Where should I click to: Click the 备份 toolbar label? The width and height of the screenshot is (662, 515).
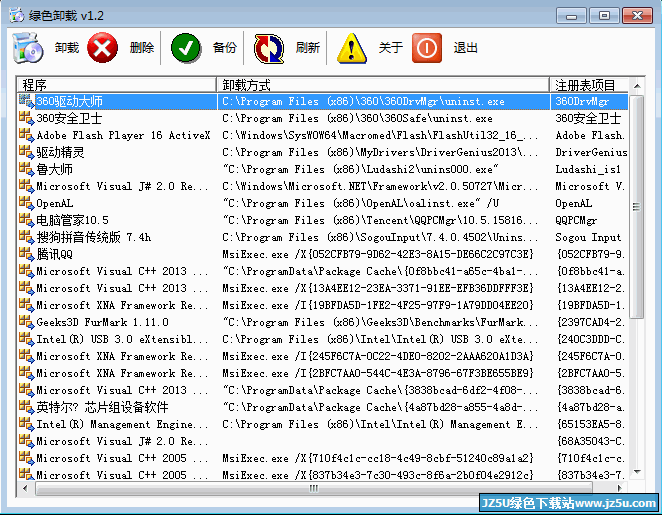pos(225,48)
